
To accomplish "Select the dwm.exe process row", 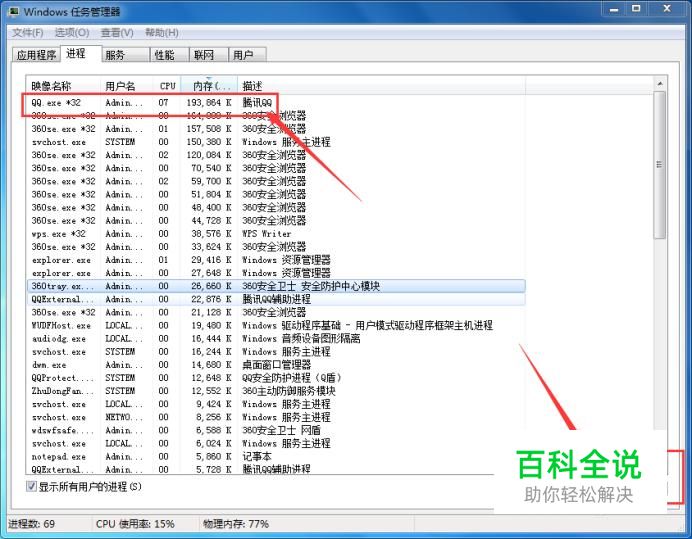I will point(276,365).
